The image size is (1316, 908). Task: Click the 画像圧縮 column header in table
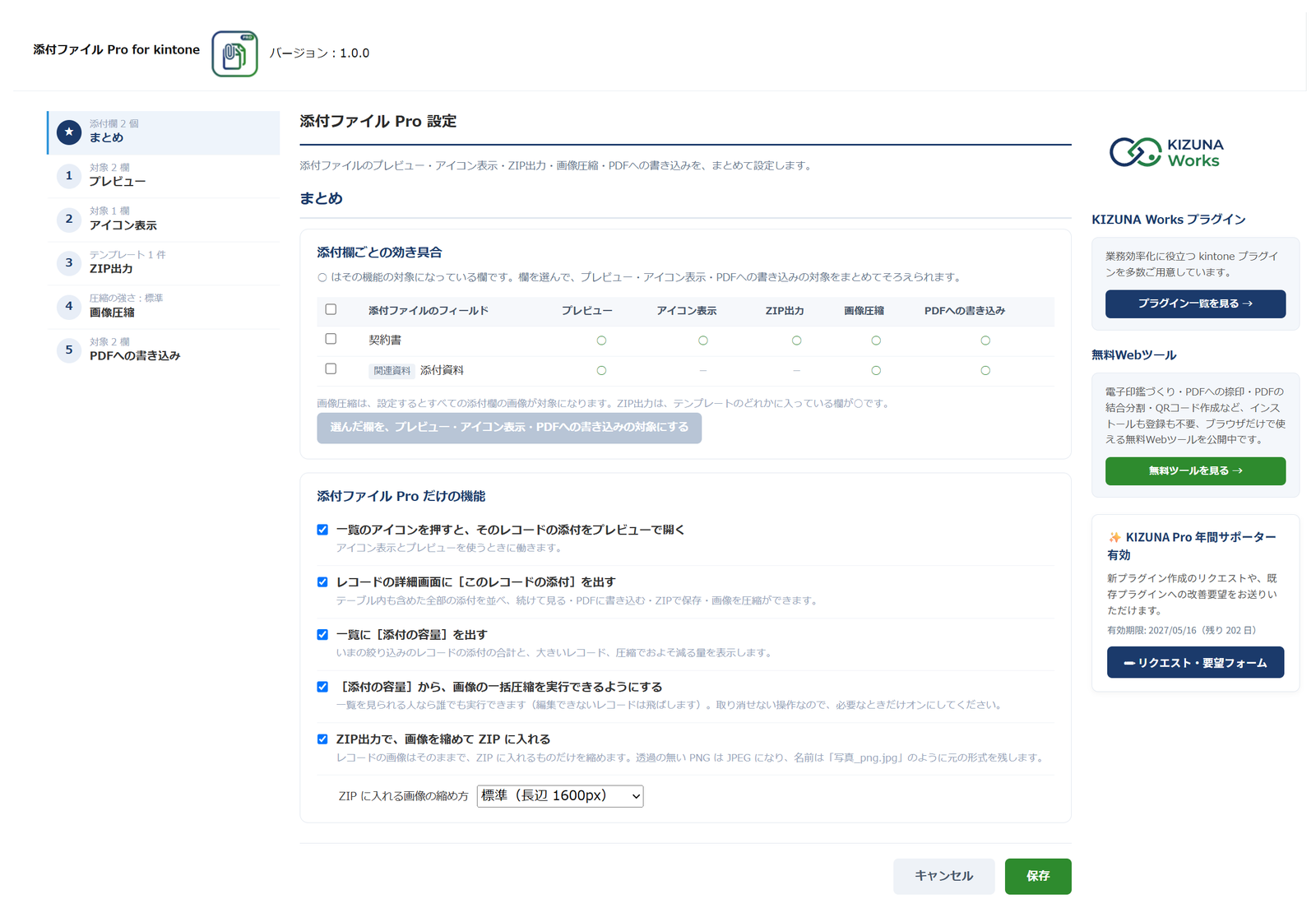pos(864,311)
